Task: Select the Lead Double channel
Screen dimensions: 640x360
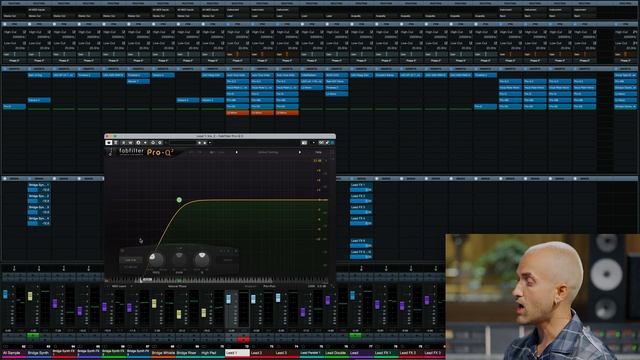Action: [x=336, y=353]
